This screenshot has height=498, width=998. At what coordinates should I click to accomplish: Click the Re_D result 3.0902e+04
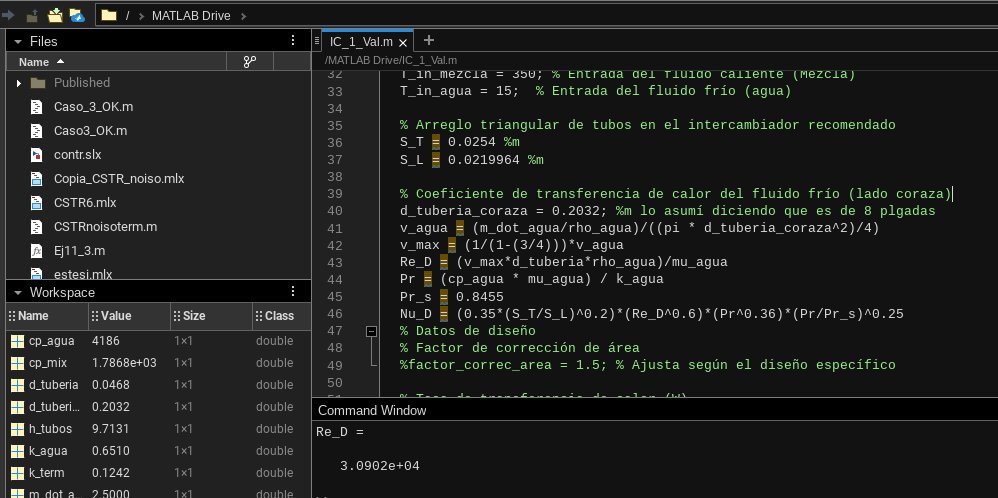coord(379,466)
